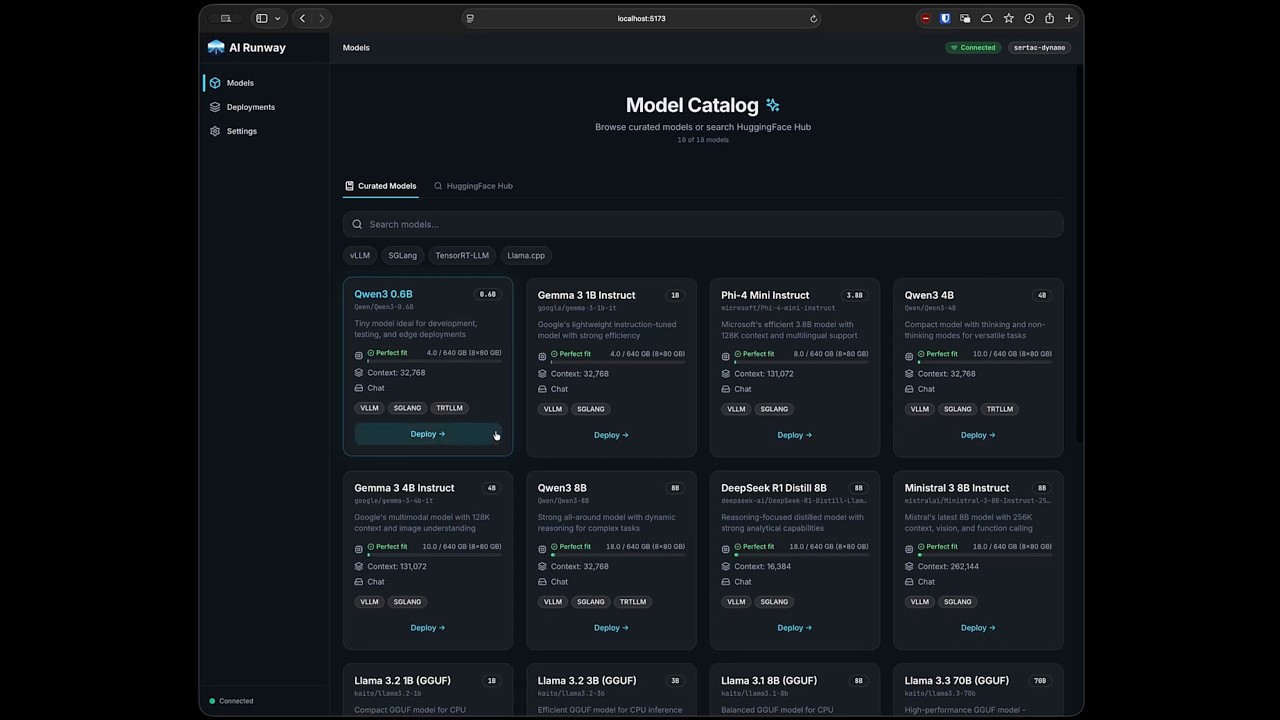This screenshot has height=720, width=1280.
Task: Open browser history clock icon
Action: 1029,18
